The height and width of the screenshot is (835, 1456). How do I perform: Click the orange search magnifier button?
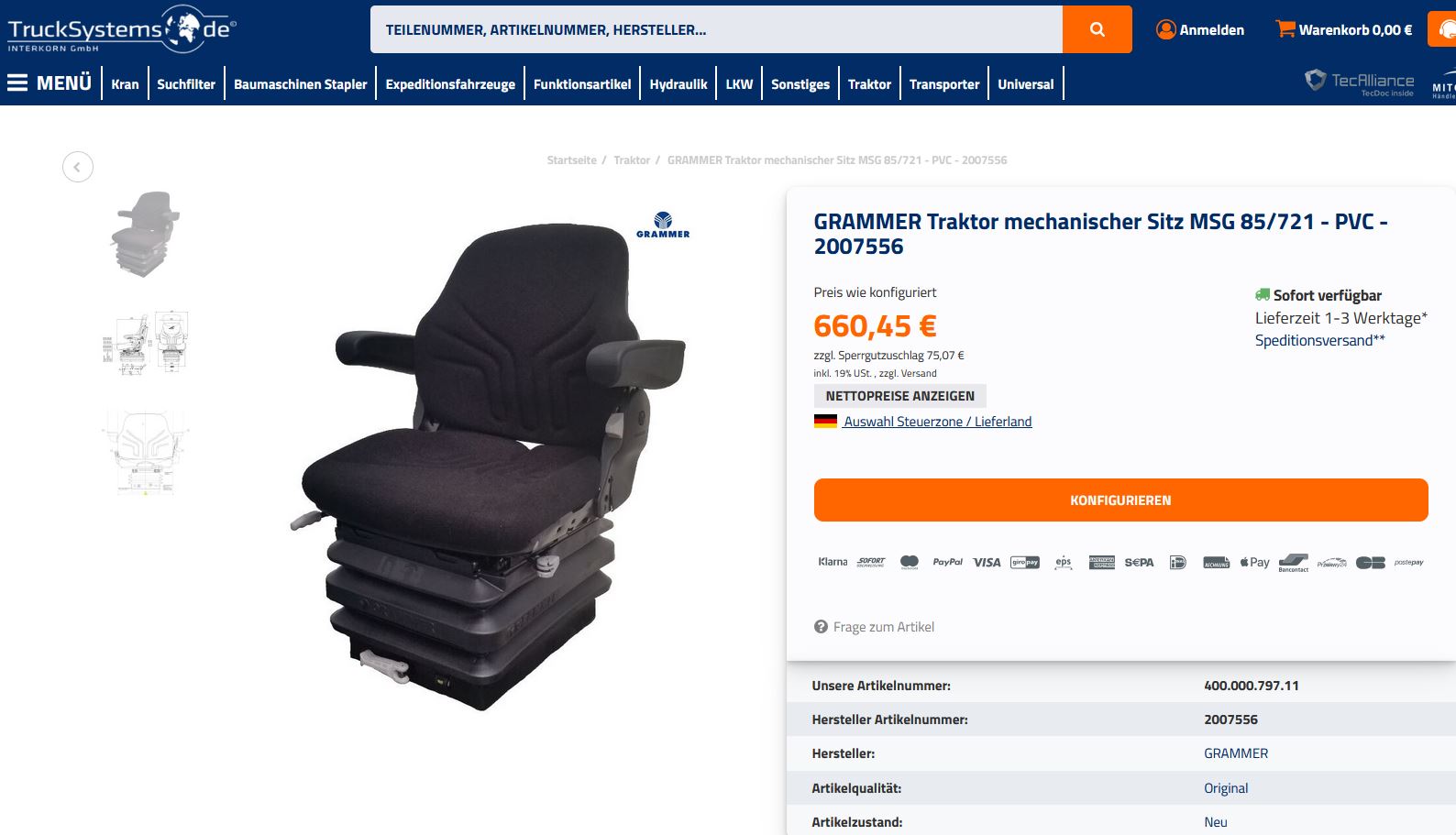(x=1097, y=29)
